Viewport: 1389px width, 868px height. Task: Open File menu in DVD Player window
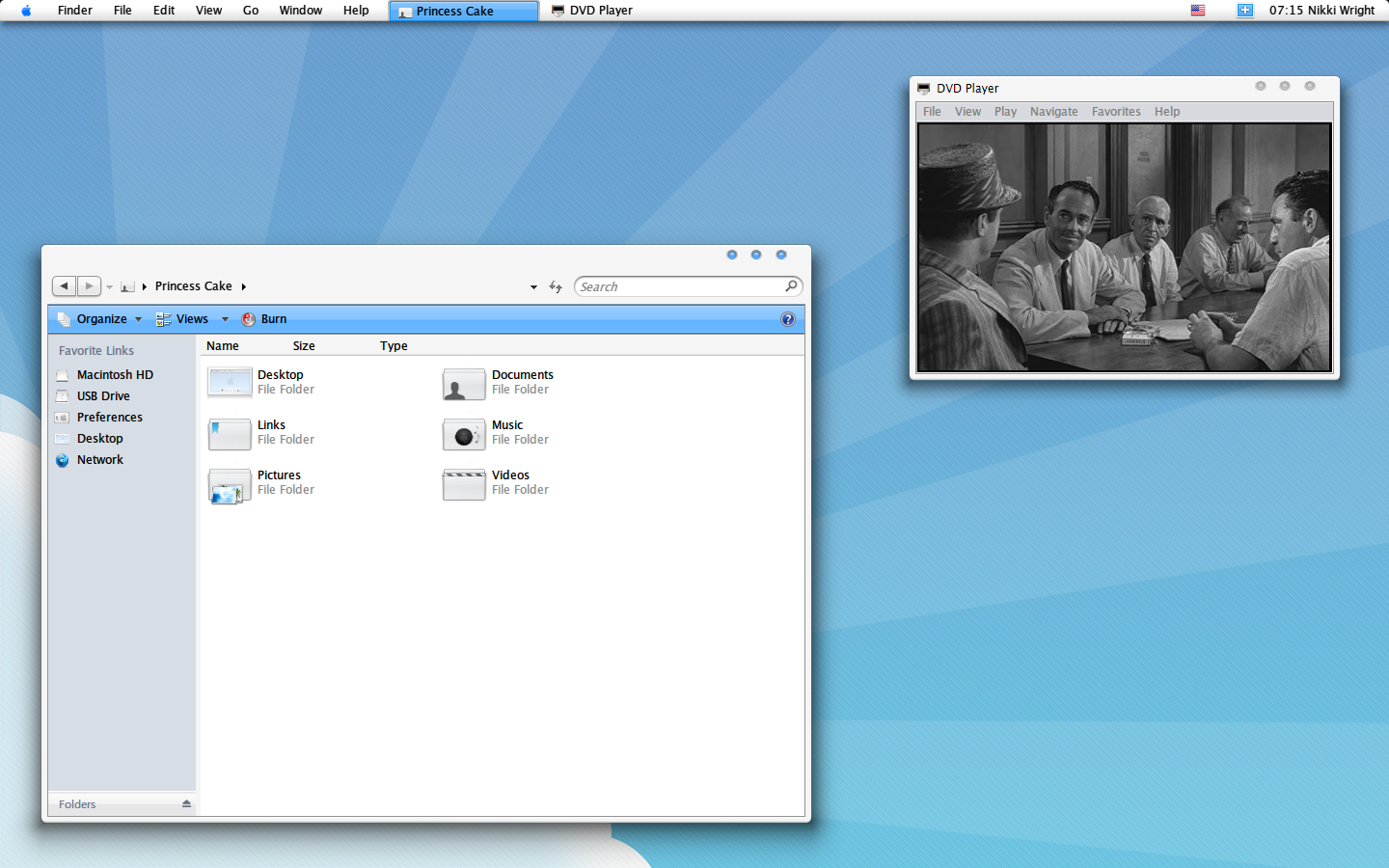(x=932, y=112)
